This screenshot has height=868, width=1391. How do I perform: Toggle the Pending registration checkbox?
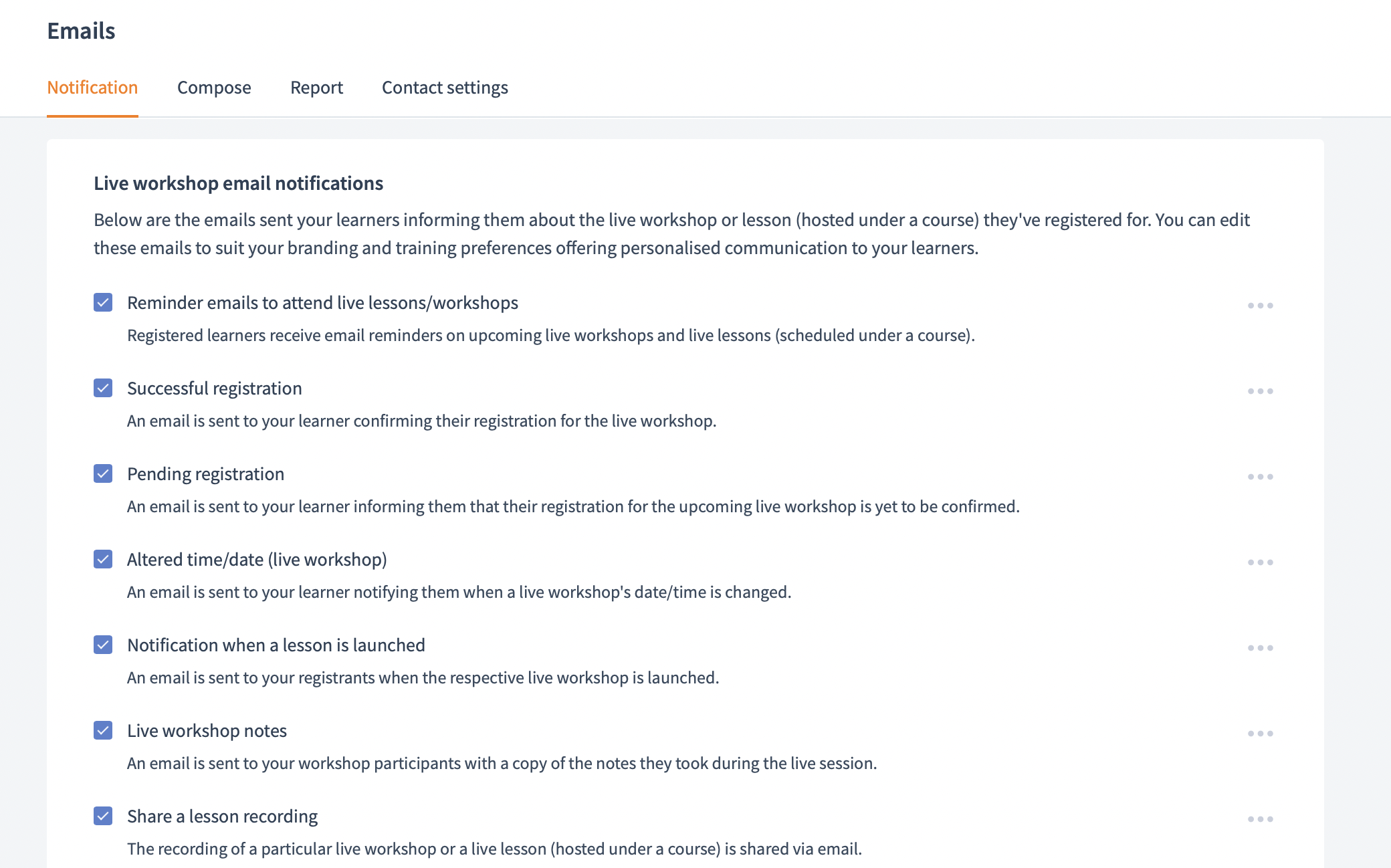[103, 474]
